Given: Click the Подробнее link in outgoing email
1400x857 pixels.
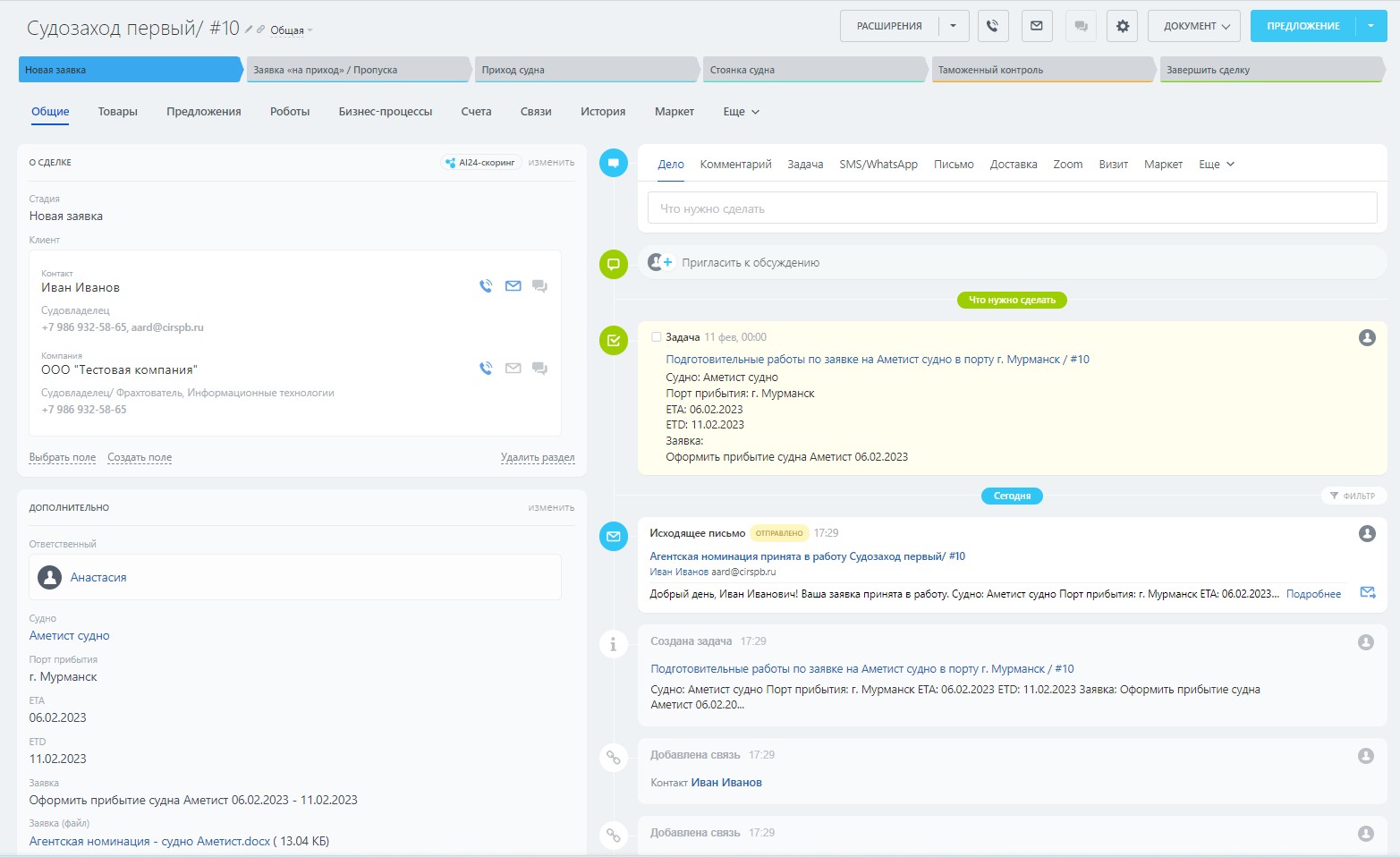Looking at the screenshot, I should click(1312, 594).
